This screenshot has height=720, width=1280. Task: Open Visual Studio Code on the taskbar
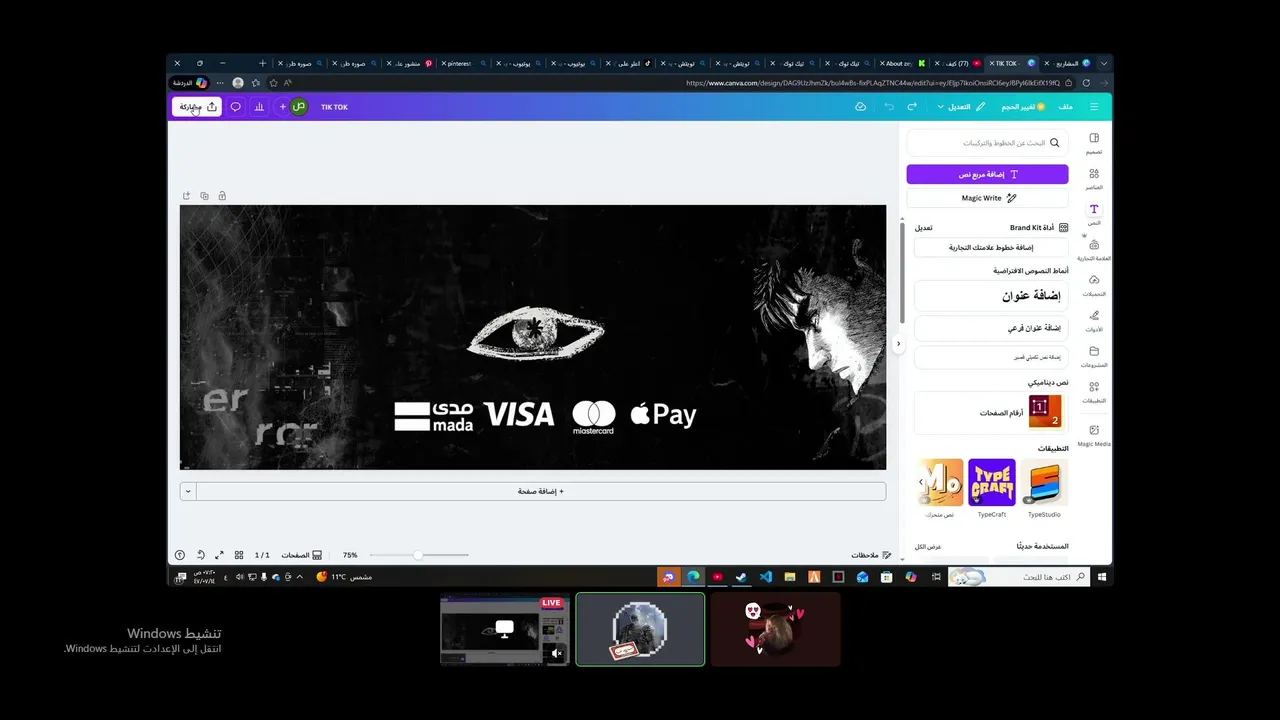point(766,577)
